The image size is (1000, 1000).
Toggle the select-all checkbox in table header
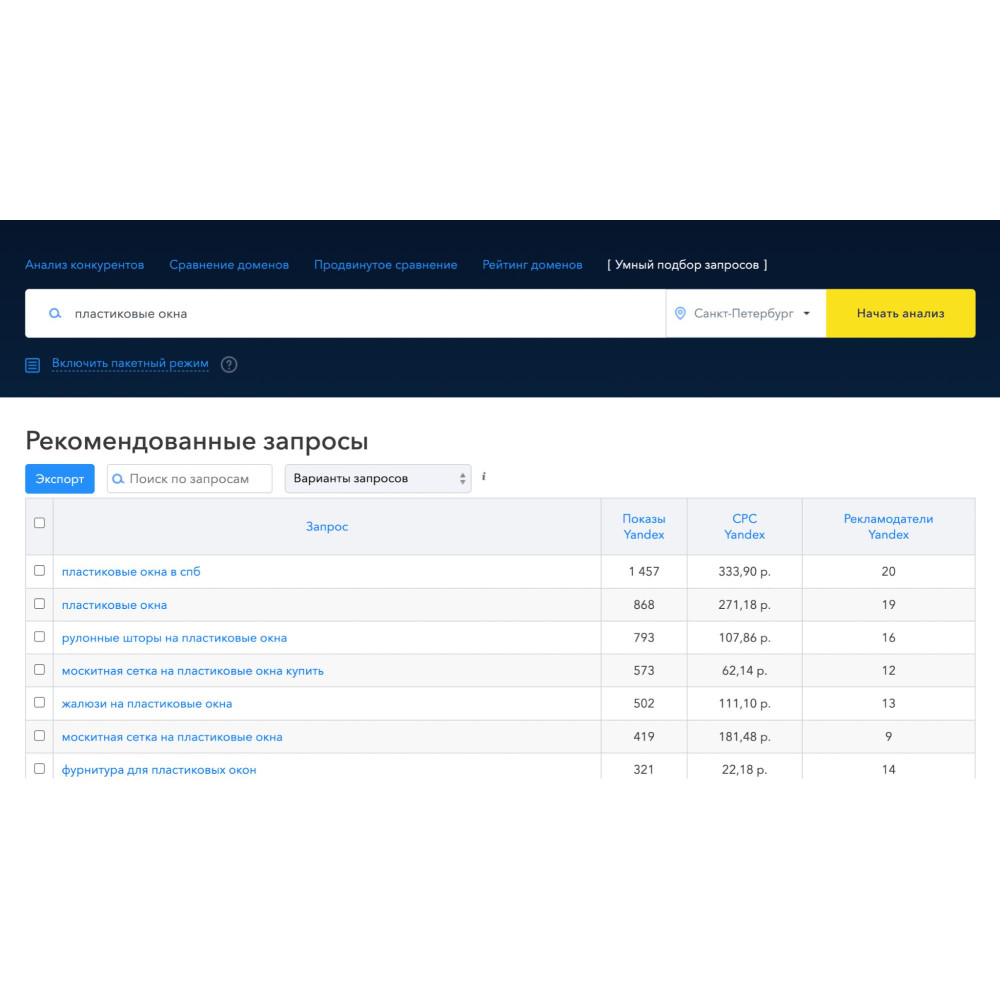click(x=39, y=523)
